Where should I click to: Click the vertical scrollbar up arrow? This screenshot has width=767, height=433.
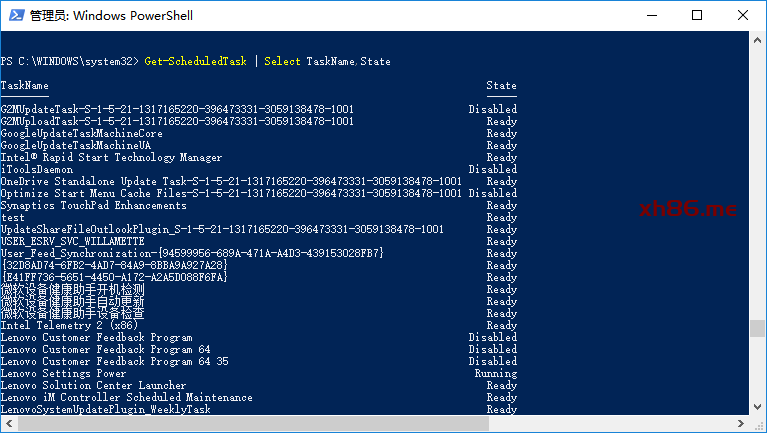pyautogui.click(x=757, y=40)
